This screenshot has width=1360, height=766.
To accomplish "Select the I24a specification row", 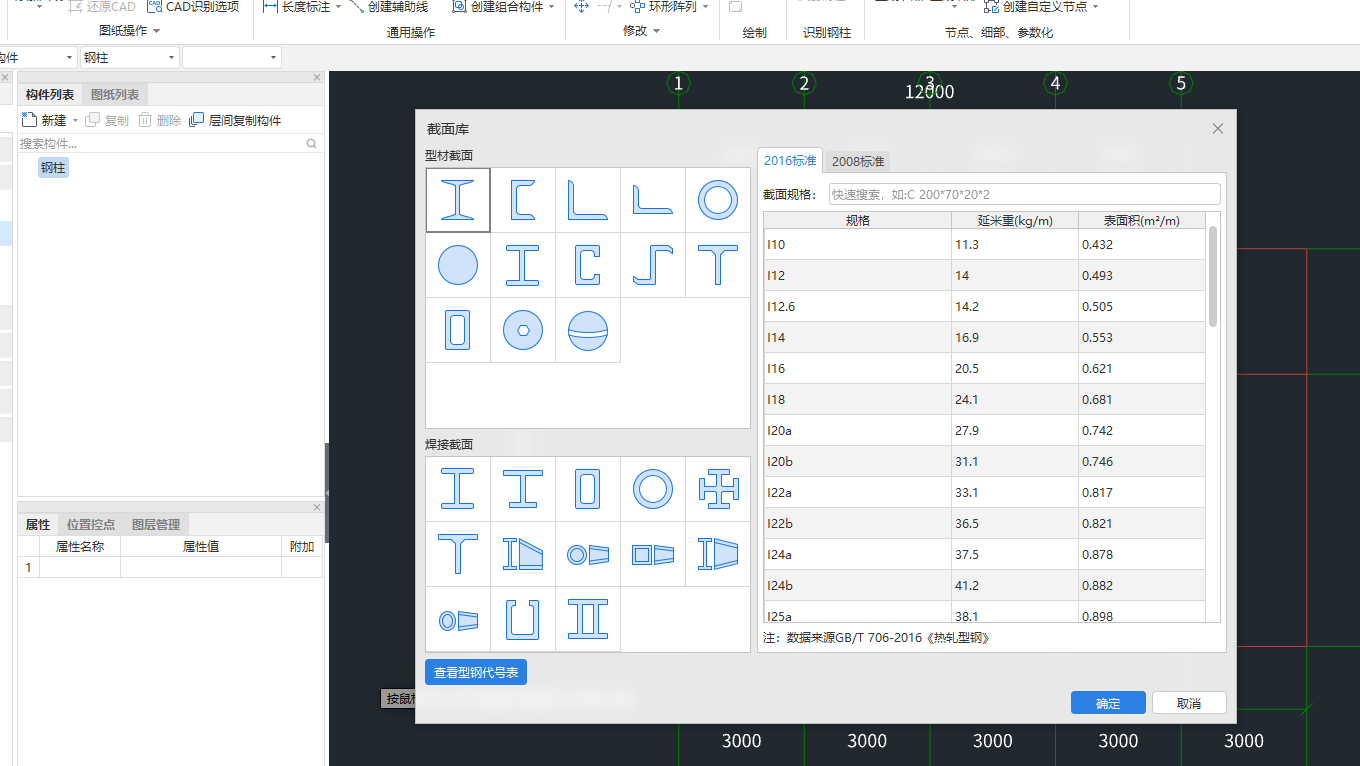I will (x=985, y=554).
